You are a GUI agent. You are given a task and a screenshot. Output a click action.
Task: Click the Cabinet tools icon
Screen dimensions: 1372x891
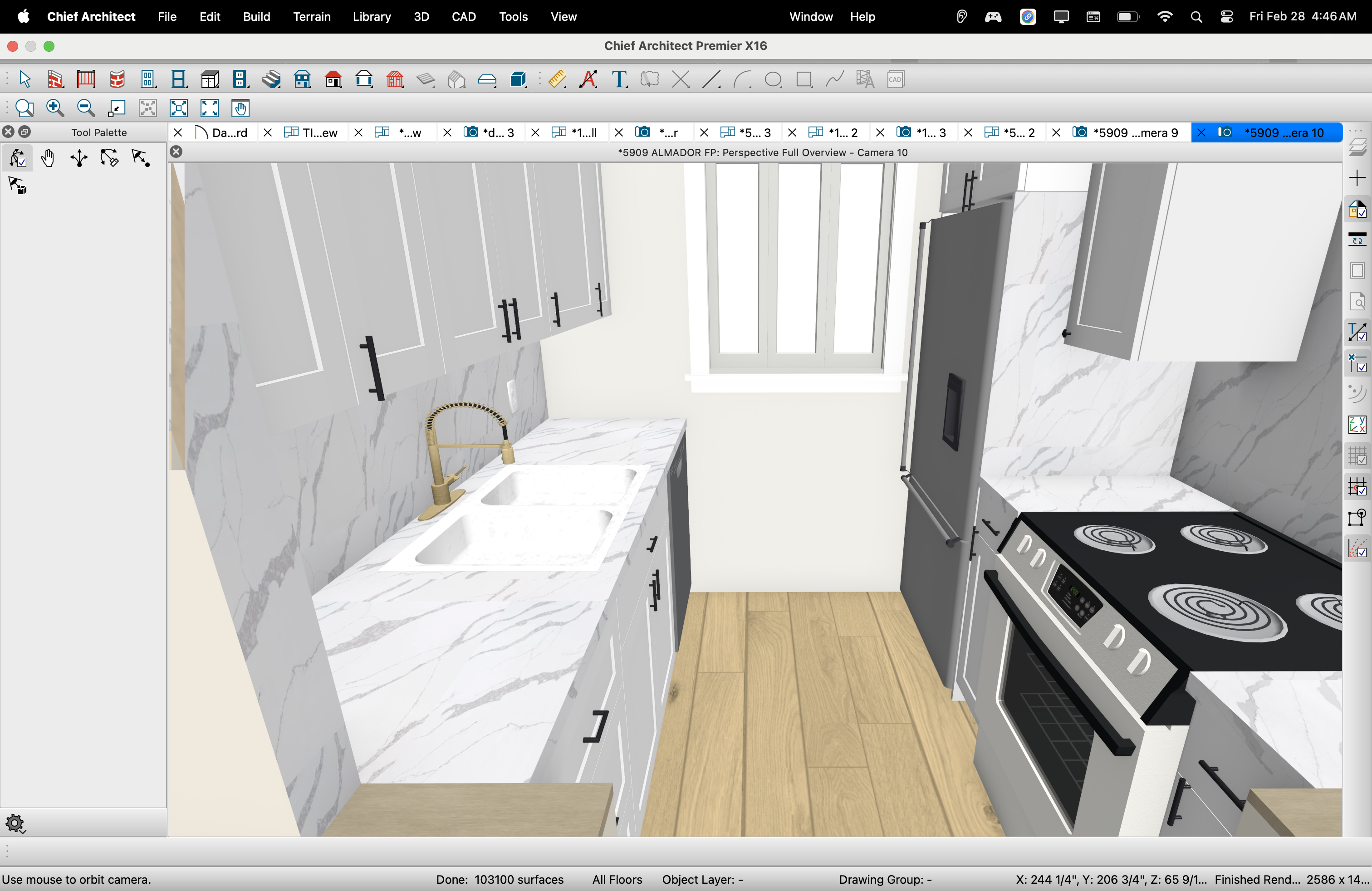click(x=209, y=79)
